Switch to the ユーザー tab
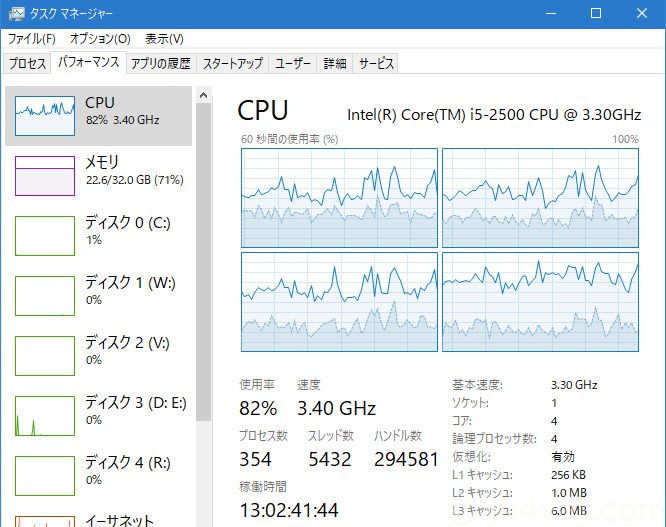The image size is (666, 527). click(x=293, y=63)
